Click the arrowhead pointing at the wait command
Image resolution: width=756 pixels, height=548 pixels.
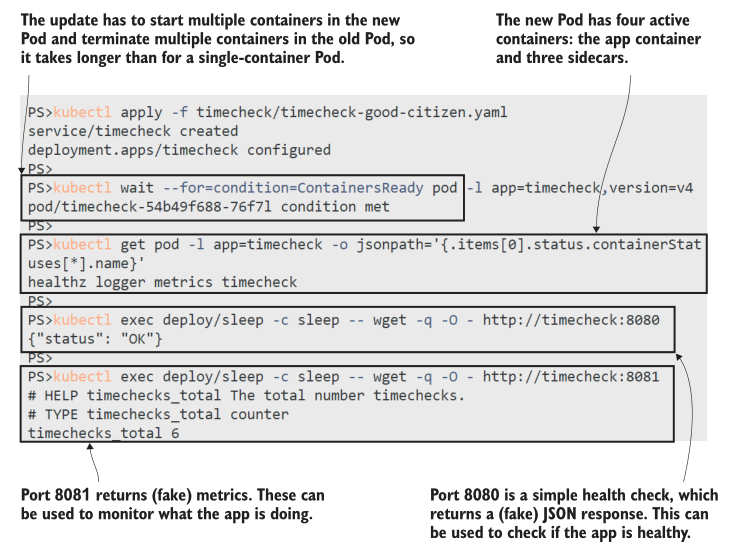click(x=22, y=172)
